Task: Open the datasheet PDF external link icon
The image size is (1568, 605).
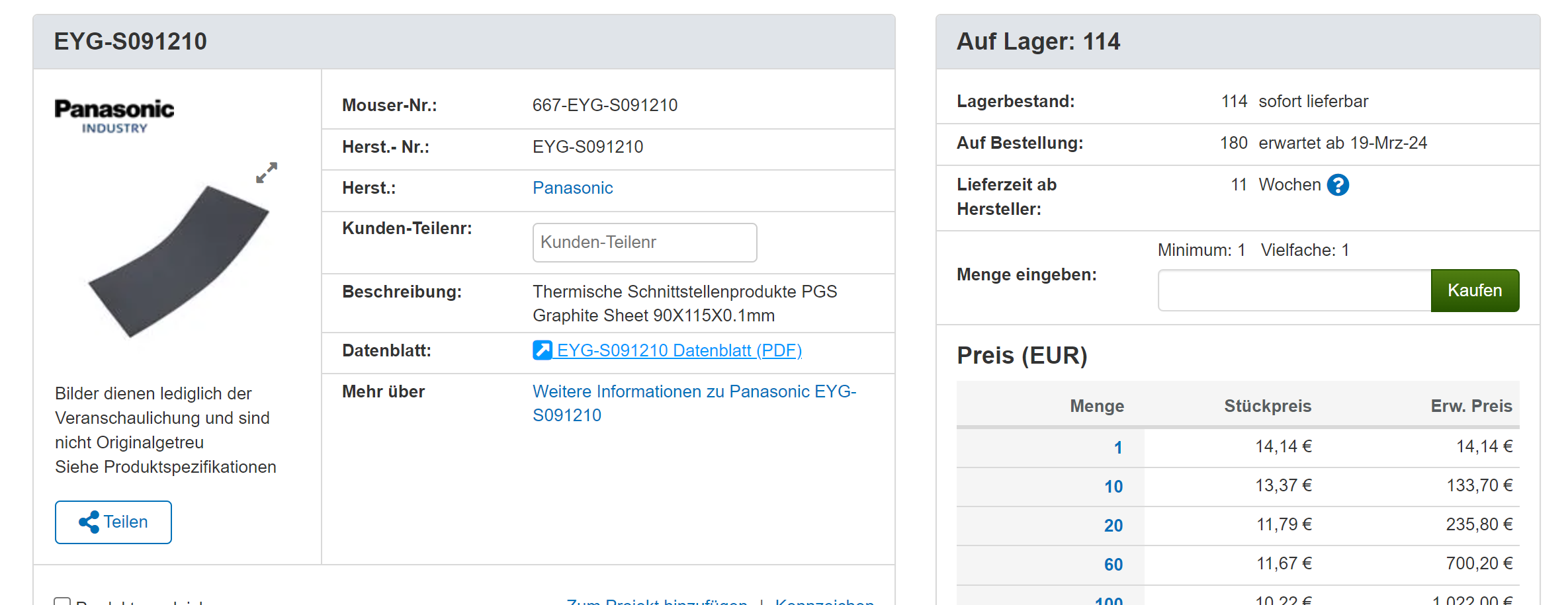Action: (x=542, y=350)
